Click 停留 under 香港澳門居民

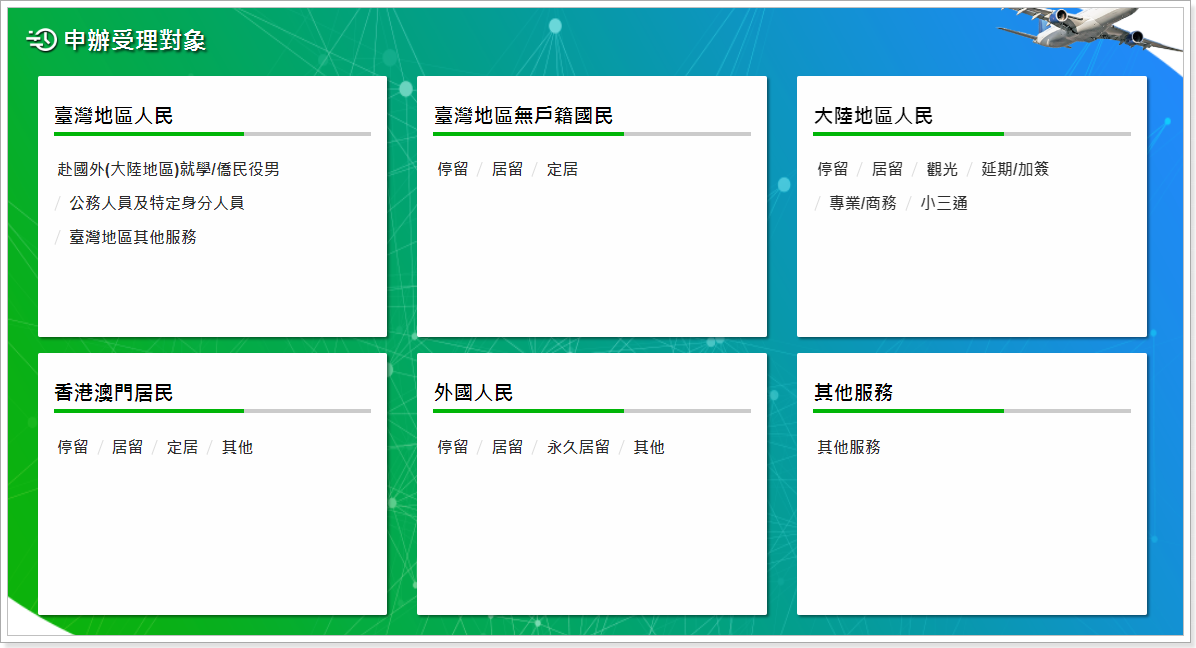pos(72,448)
